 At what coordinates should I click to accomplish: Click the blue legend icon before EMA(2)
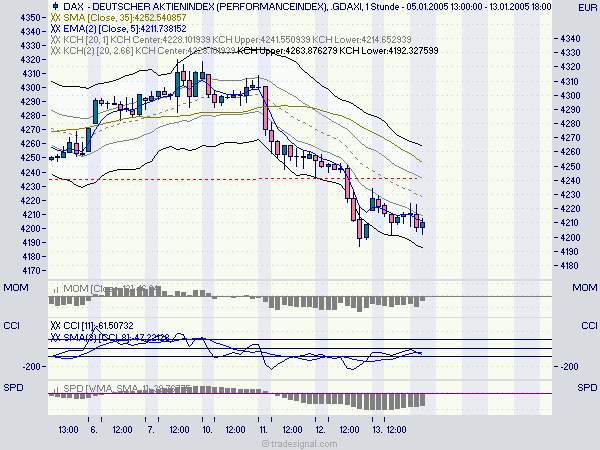[55, 29]
